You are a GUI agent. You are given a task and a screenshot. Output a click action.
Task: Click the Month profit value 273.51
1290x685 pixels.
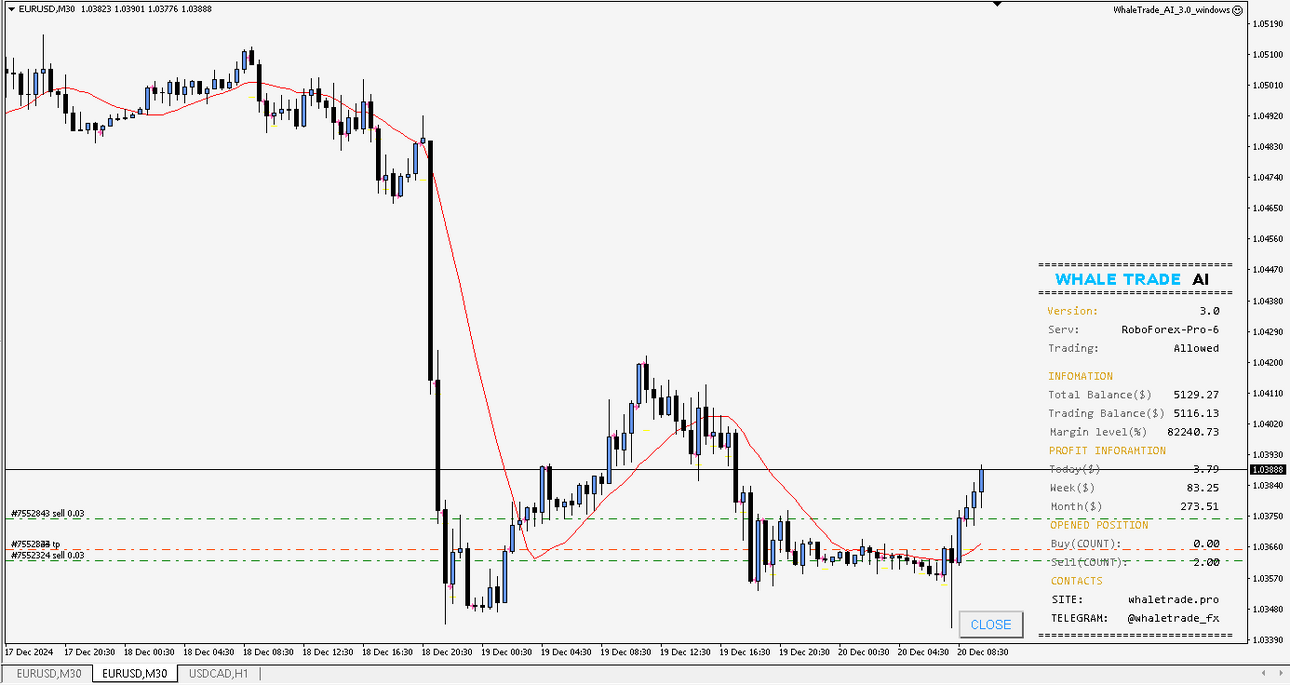pos(1200,506)
